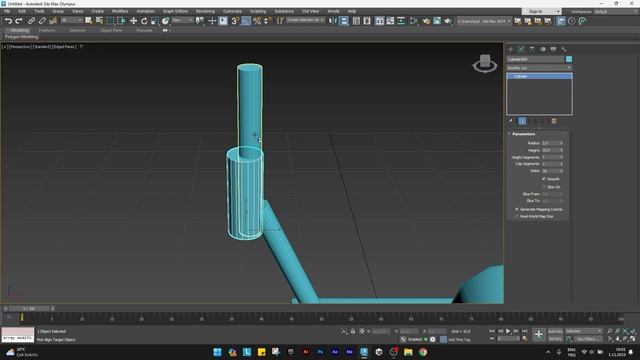This screenshot has width=640, height=360.
Task: Click the object color swatch next to name
Action: point(569,59)
